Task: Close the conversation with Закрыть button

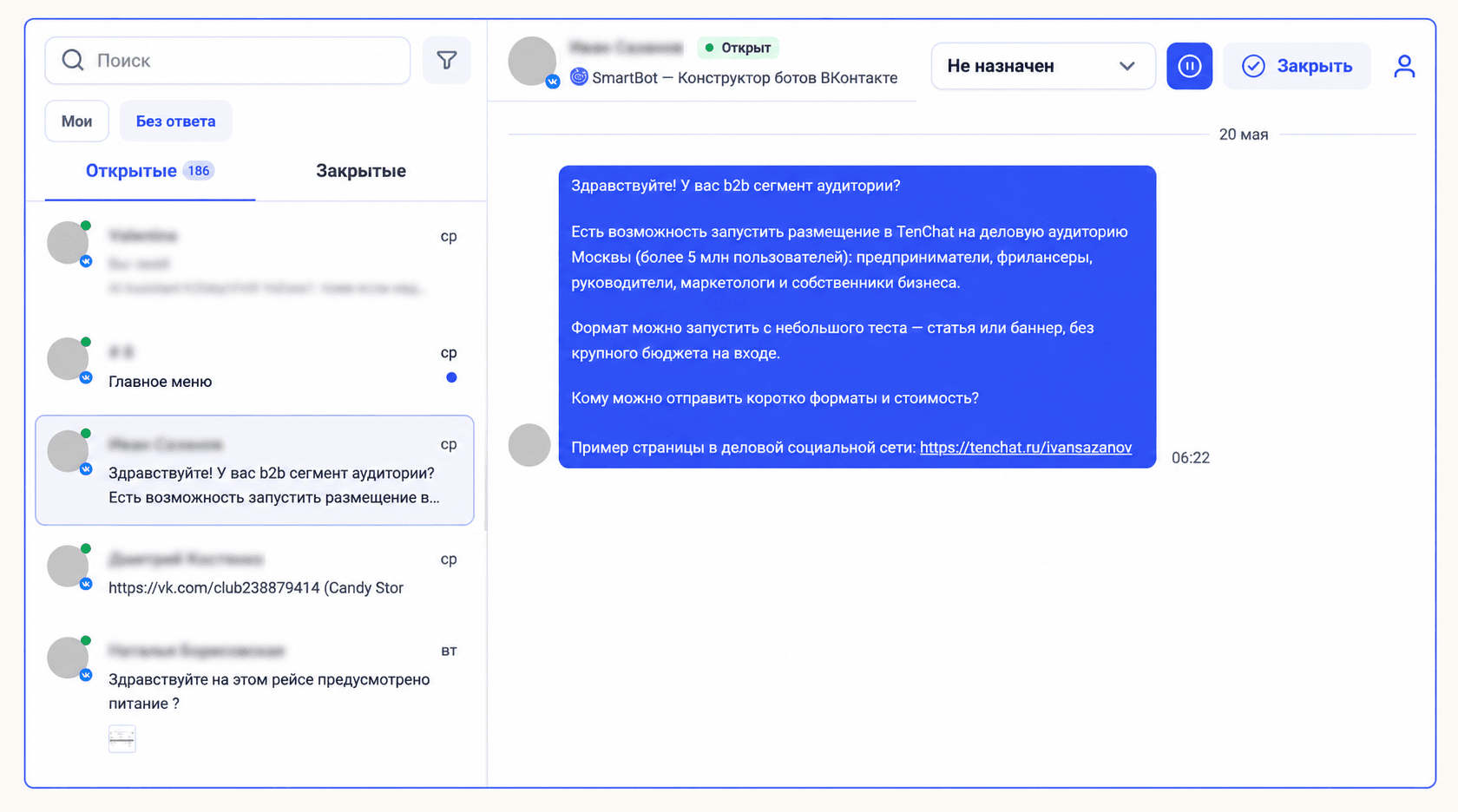Action: [x=1297, y=66]
